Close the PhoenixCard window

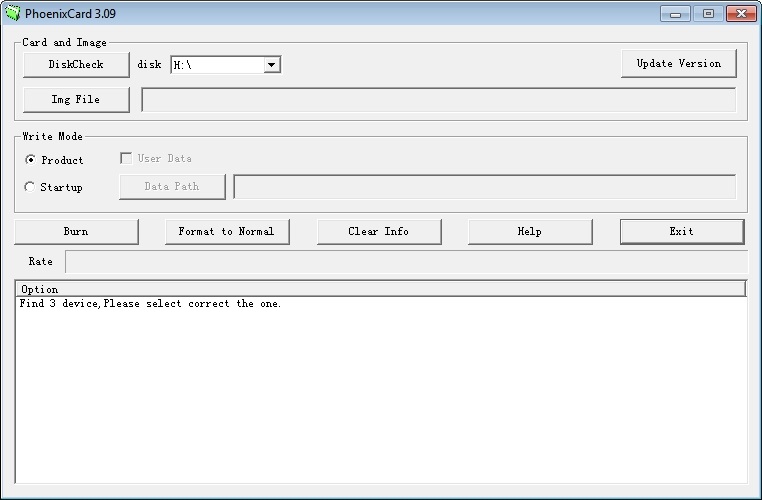pyautogui.click(x=741, y=14)
